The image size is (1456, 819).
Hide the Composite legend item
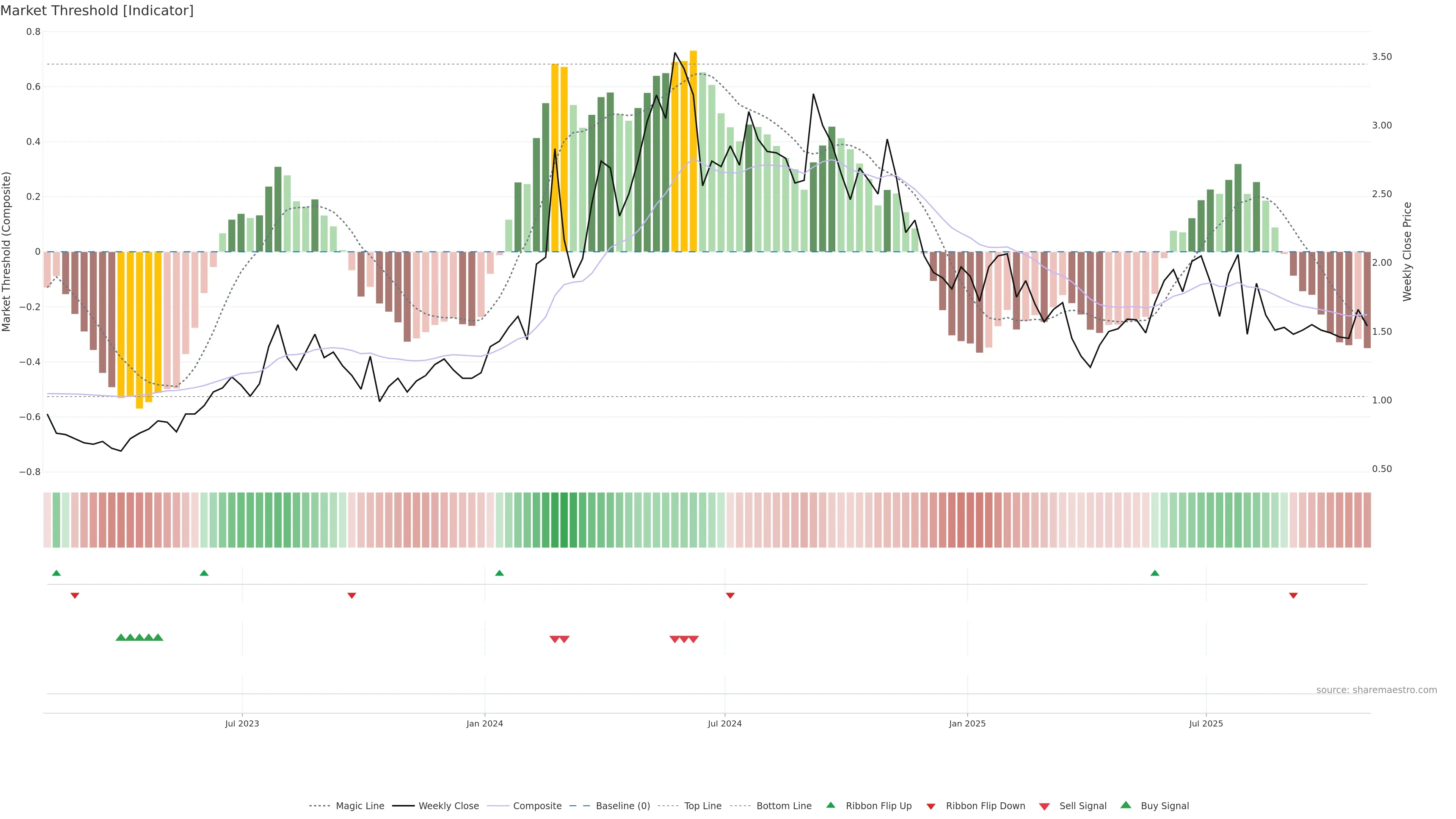coord(537,806)
